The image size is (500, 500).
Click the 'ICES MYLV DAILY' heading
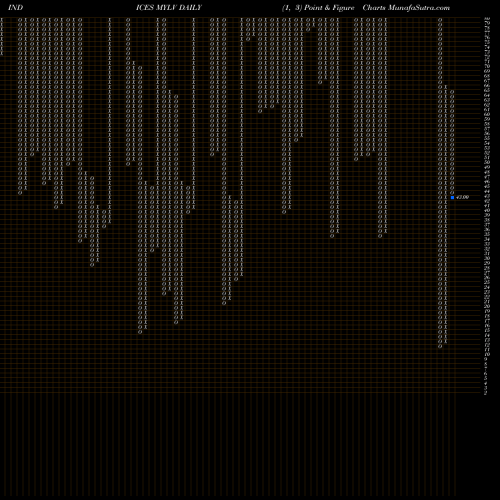click(x=169, y=8)
